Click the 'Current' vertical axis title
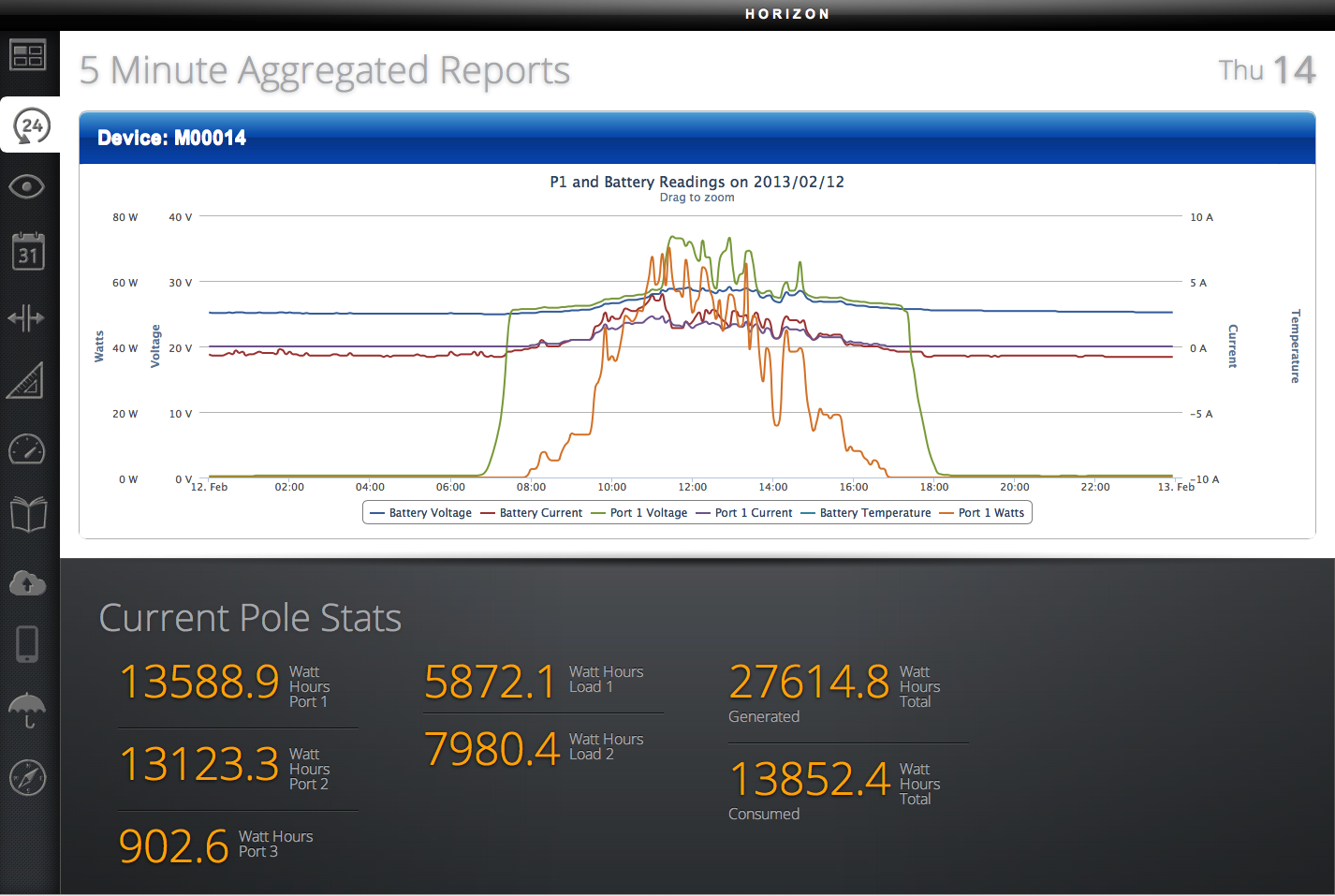Image resolution: width=1335 pixels, height=896 pixels. pos(1233,346)
